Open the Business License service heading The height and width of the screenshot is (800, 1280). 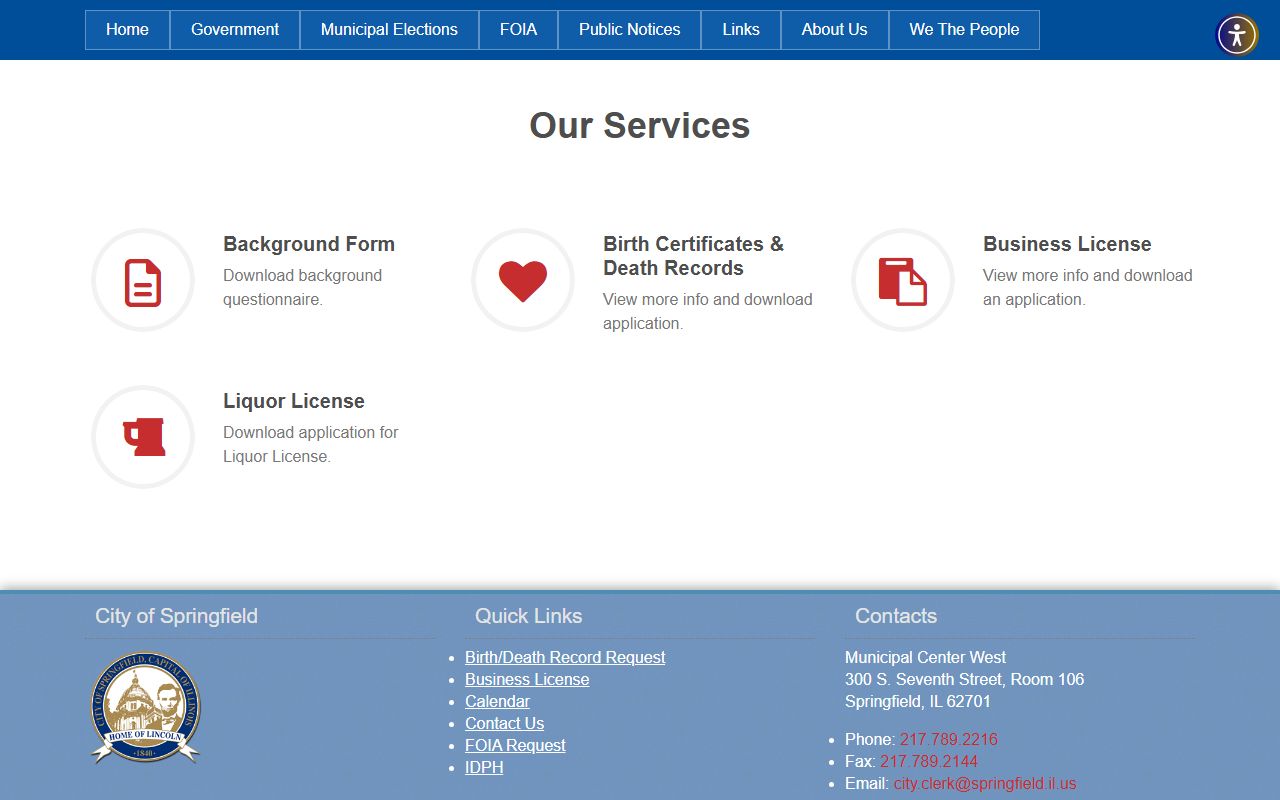click(1067, 244)
